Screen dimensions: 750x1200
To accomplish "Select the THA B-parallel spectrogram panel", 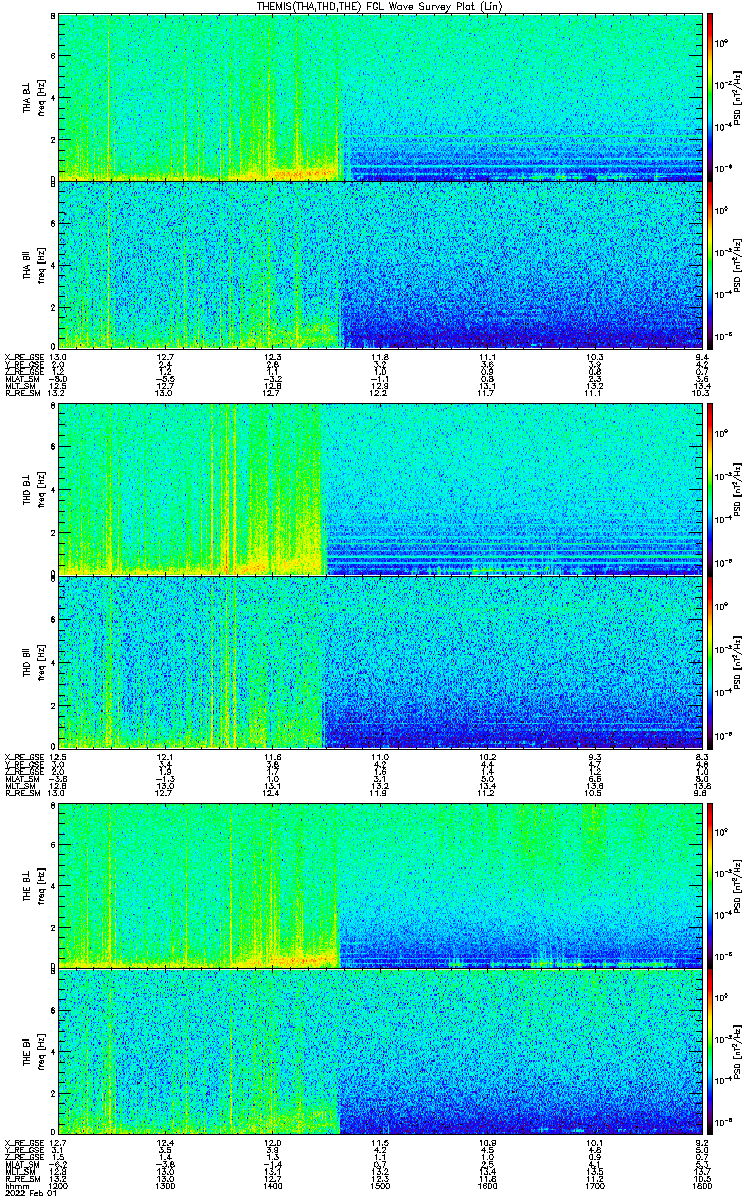I will 381,264.
